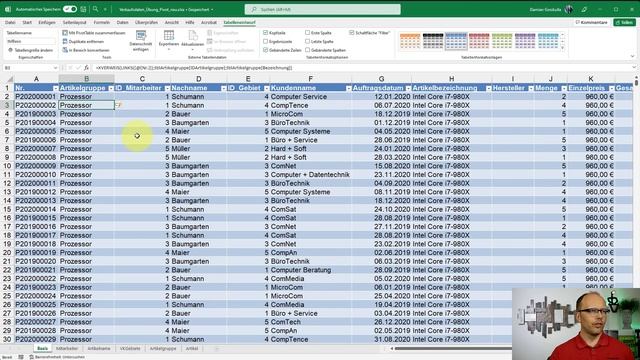Collapse the ribbon with the chevron
The width and height of the screenshot is (640, 360).
point(632,56)
